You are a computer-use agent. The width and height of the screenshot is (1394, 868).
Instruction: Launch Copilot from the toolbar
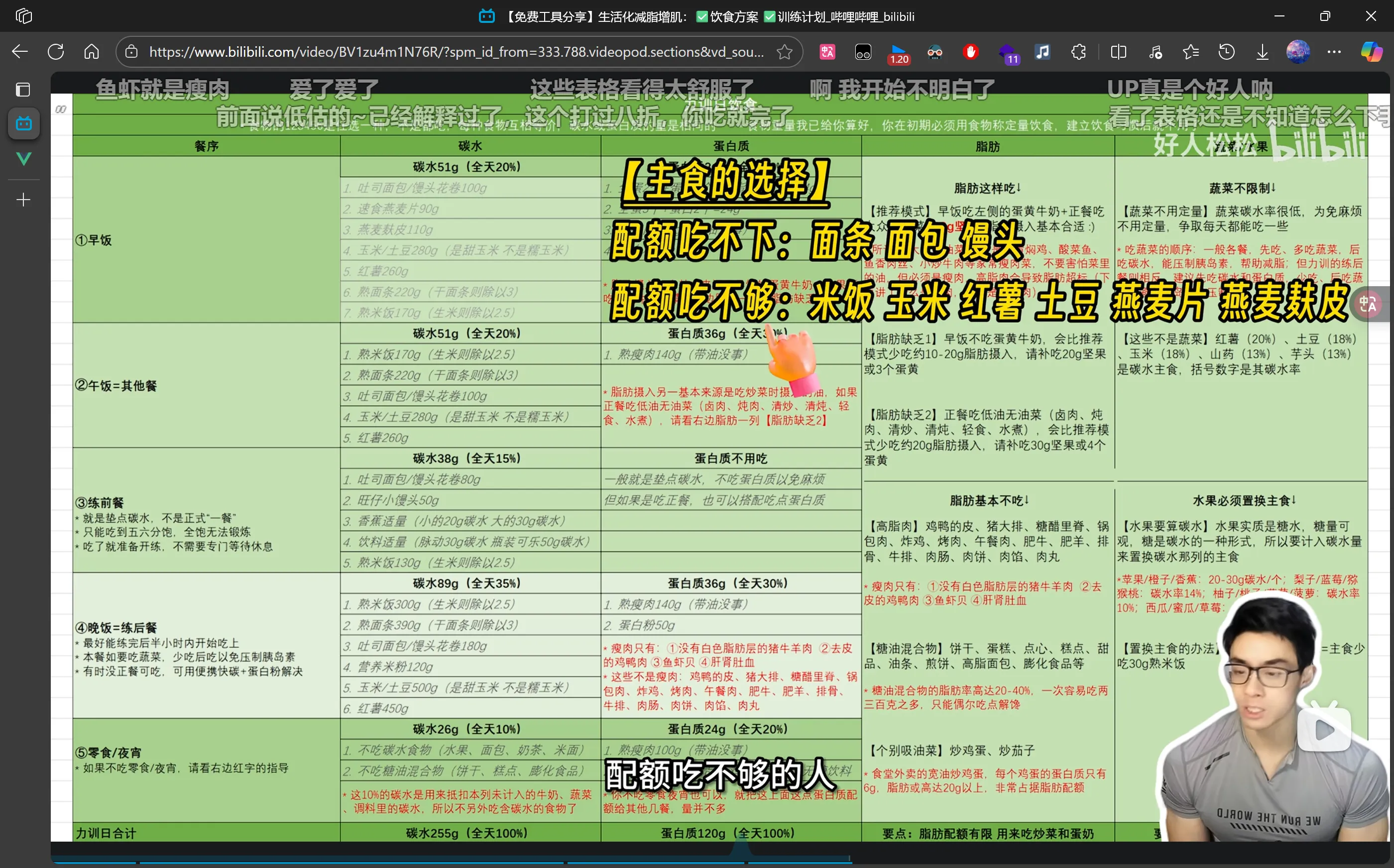tap(1372, 52)
